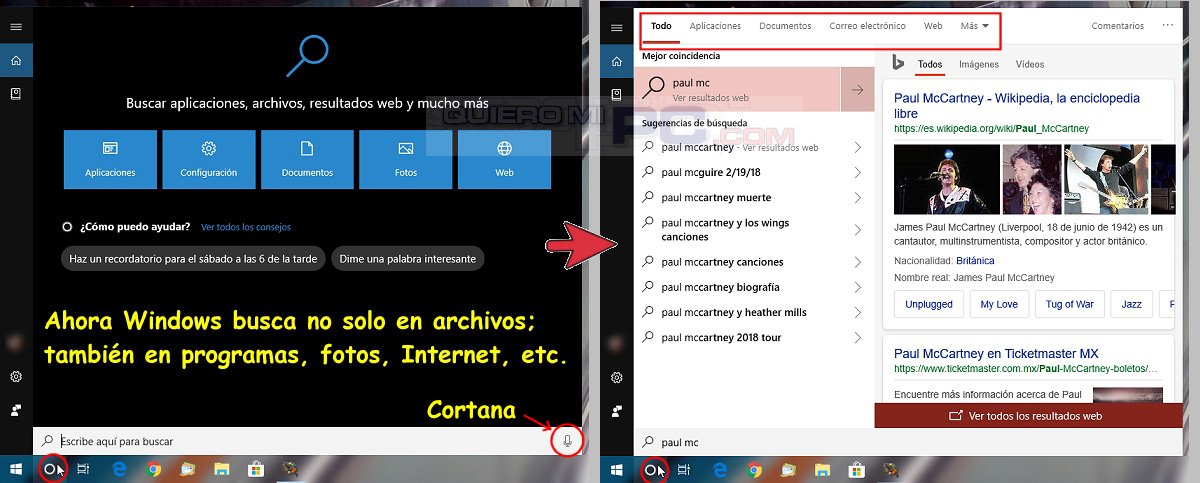Expand the chevron for 'paul mccartney muerte'

click(x=858, y=197)
